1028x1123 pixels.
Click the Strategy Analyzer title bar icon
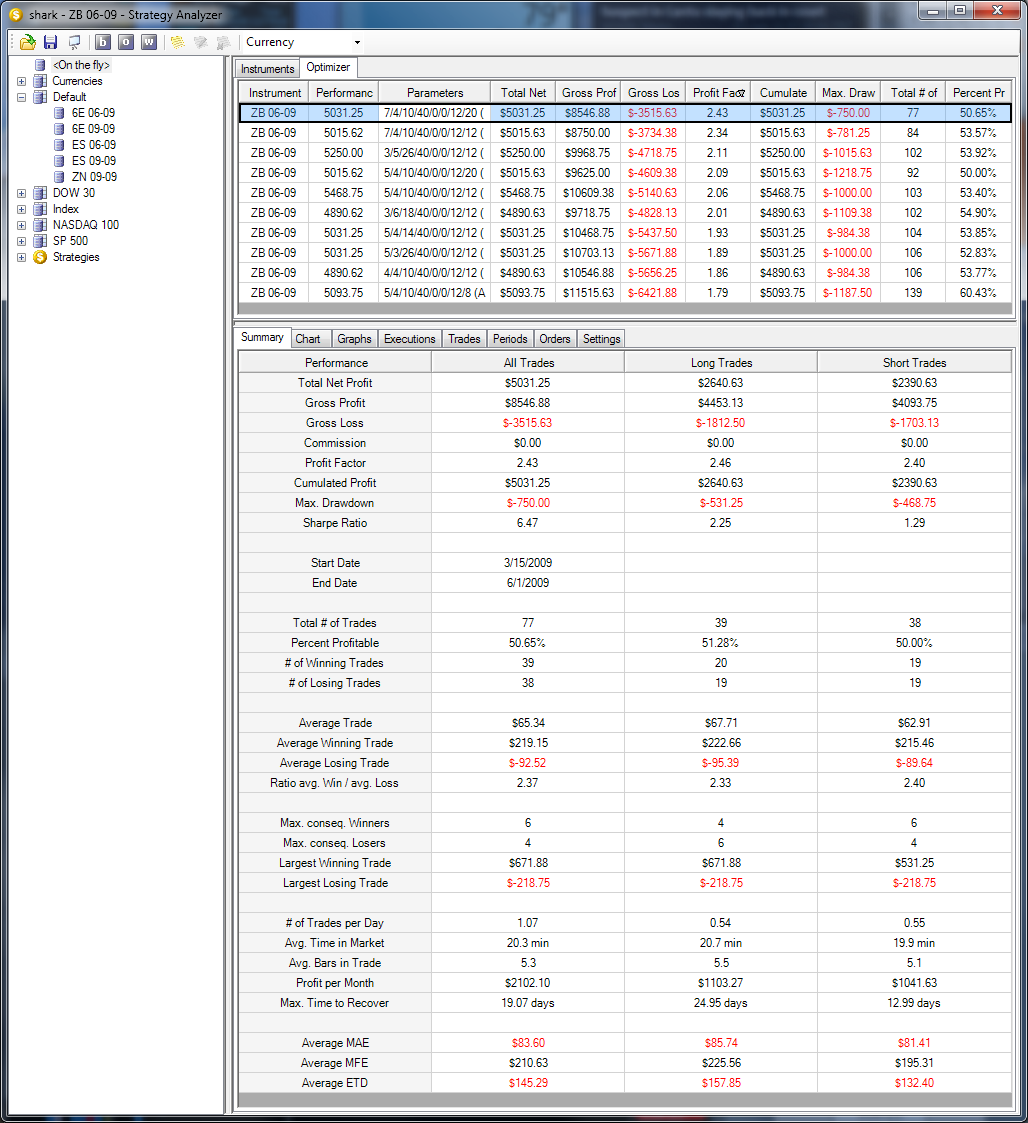point(15,14)
